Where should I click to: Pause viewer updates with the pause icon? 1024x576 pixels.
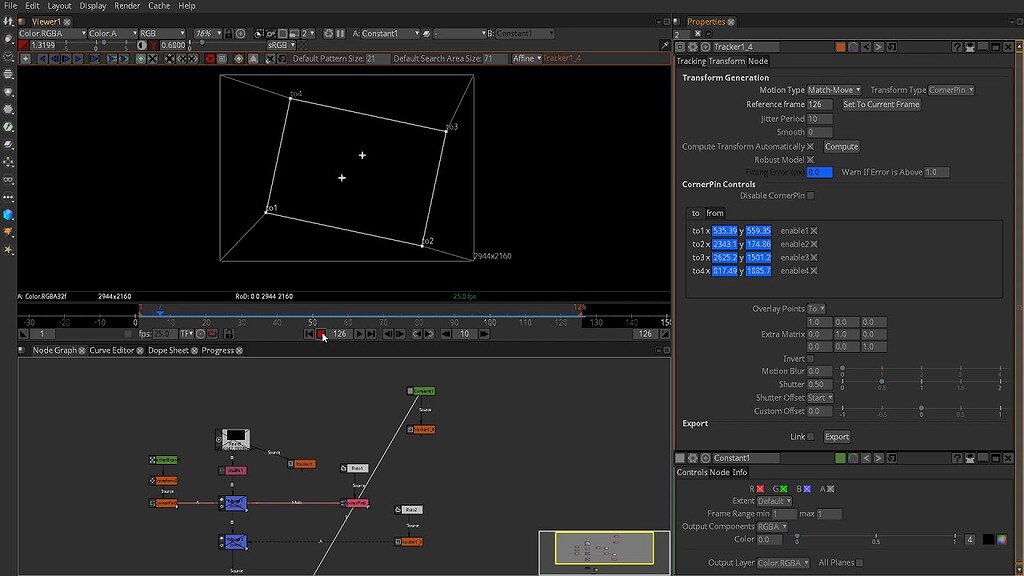pos(341,33)
